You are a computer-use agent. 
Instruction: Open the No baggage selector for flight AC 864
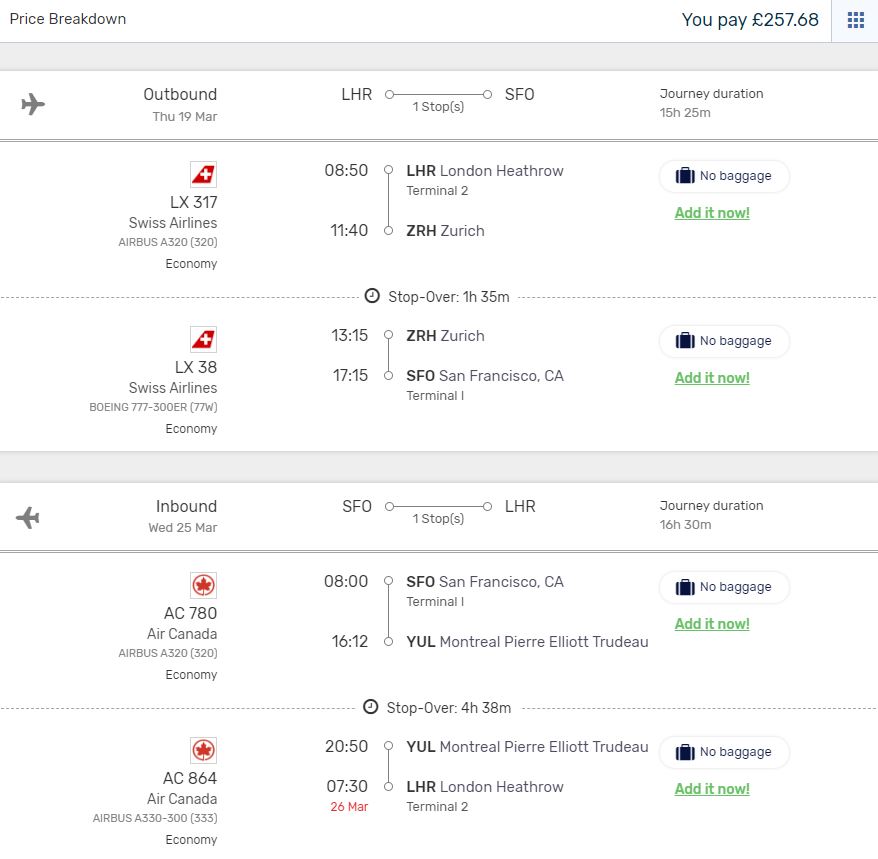pos(725,752)
